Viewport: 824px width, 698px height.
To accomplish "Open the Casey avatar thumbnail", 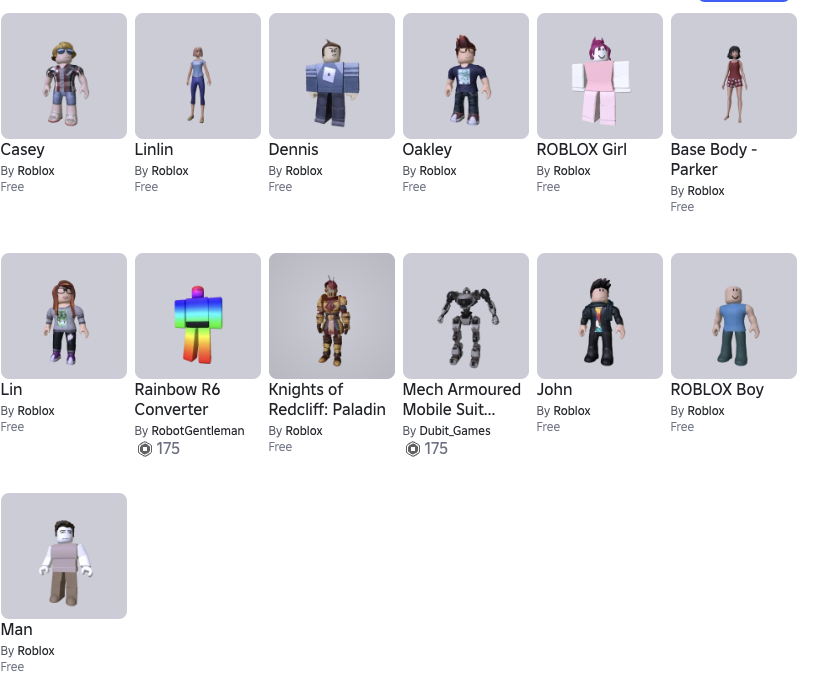I will tap(64, 76).
